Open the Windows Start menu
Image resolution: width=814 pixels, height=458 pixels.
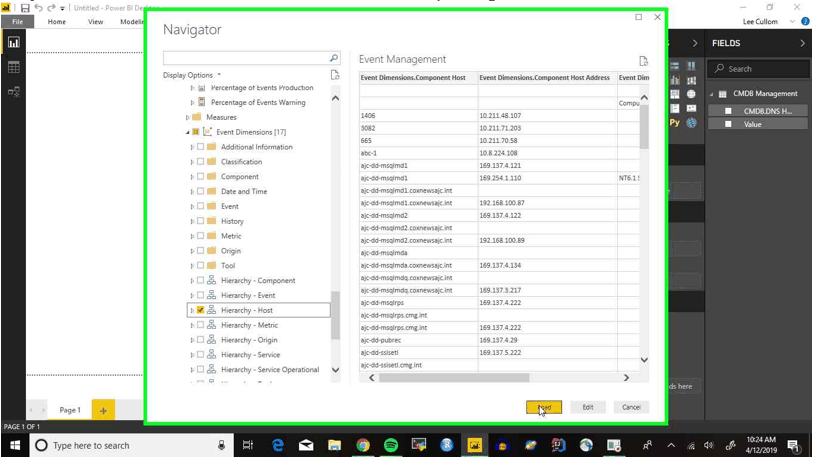tap(15, 445)
